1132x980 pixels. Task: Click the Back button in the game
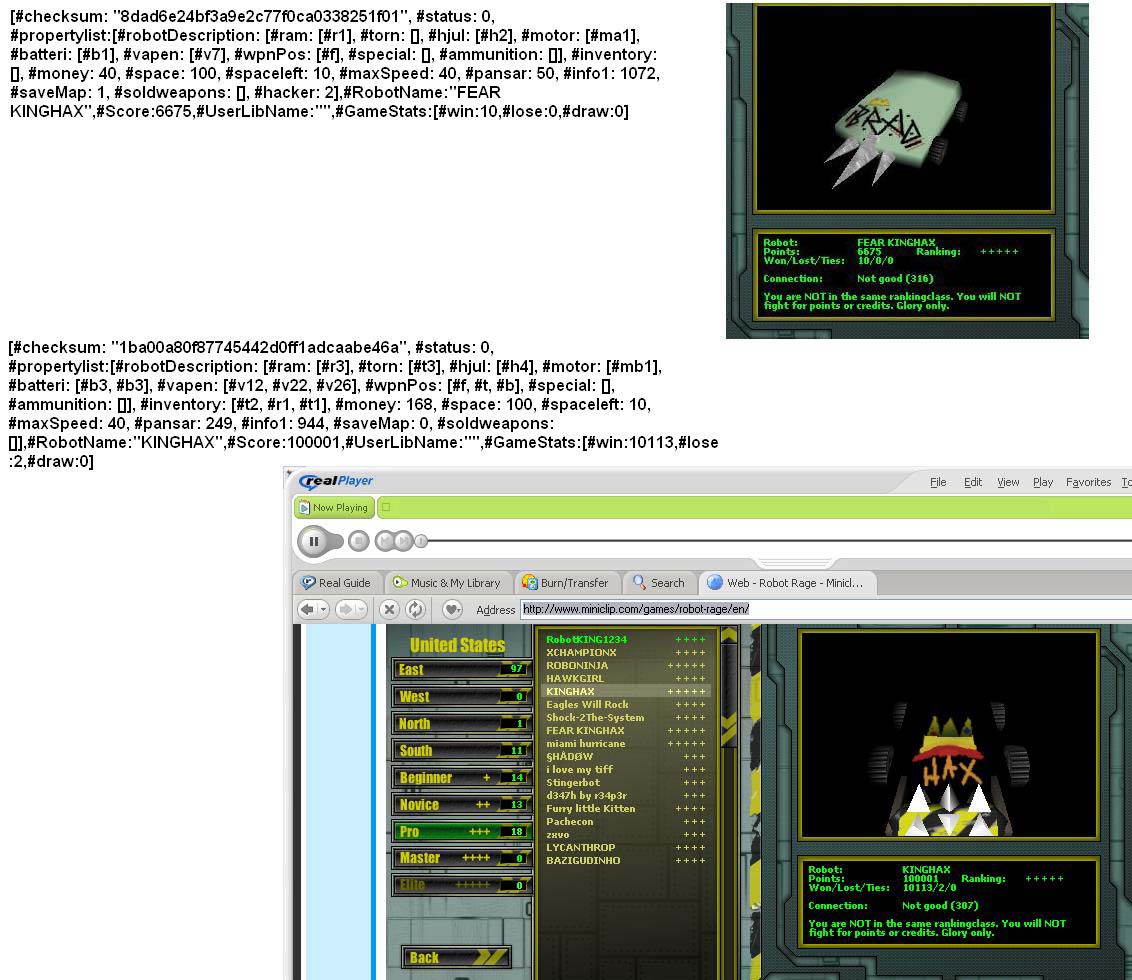(x=456, y=958)
